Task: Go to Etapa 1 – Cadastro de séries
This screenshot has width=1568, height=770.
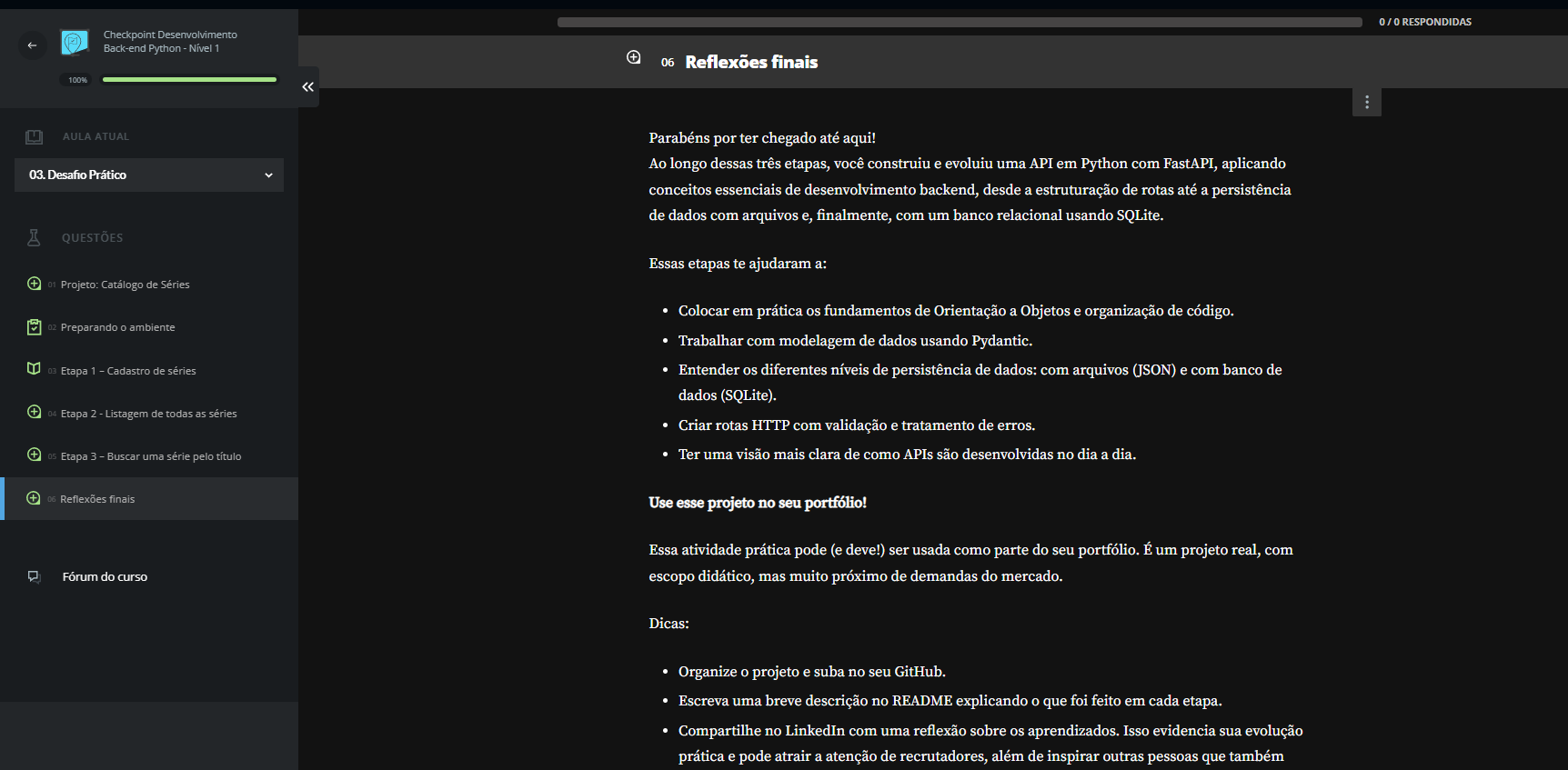Action: (128, 371)
